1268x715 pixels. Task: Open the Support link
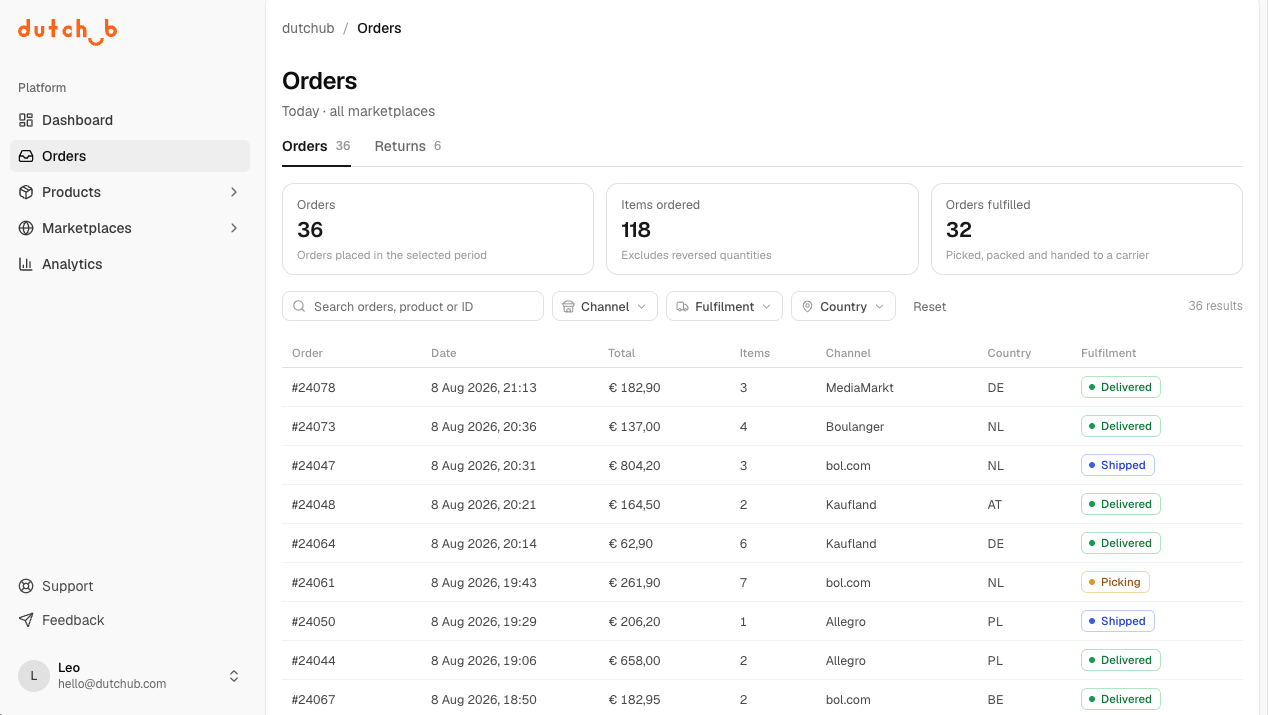tap(130, 586)
